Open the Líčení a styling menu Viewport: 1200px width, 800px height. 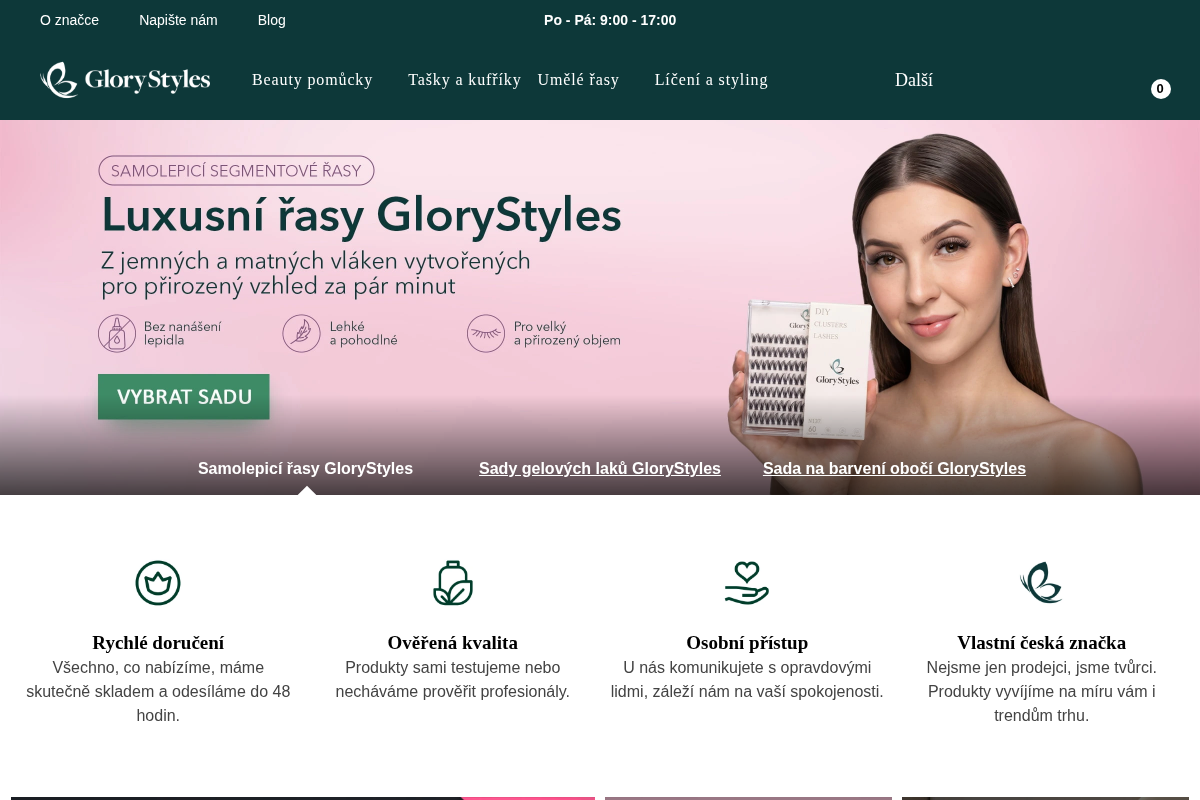pyautogui.click(x=711, y=80)
